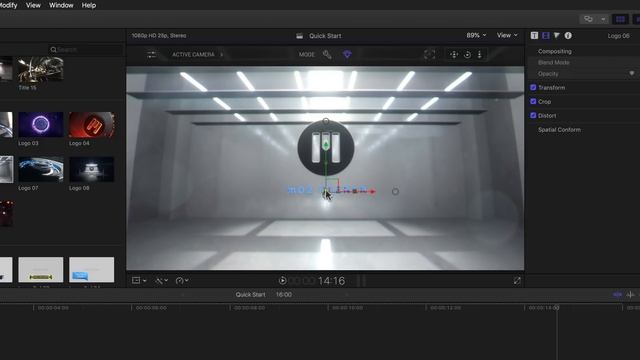Click the frame focus icon above viewer
The height and width of the screenshot is (360, 640).
[x=429, y=54]
